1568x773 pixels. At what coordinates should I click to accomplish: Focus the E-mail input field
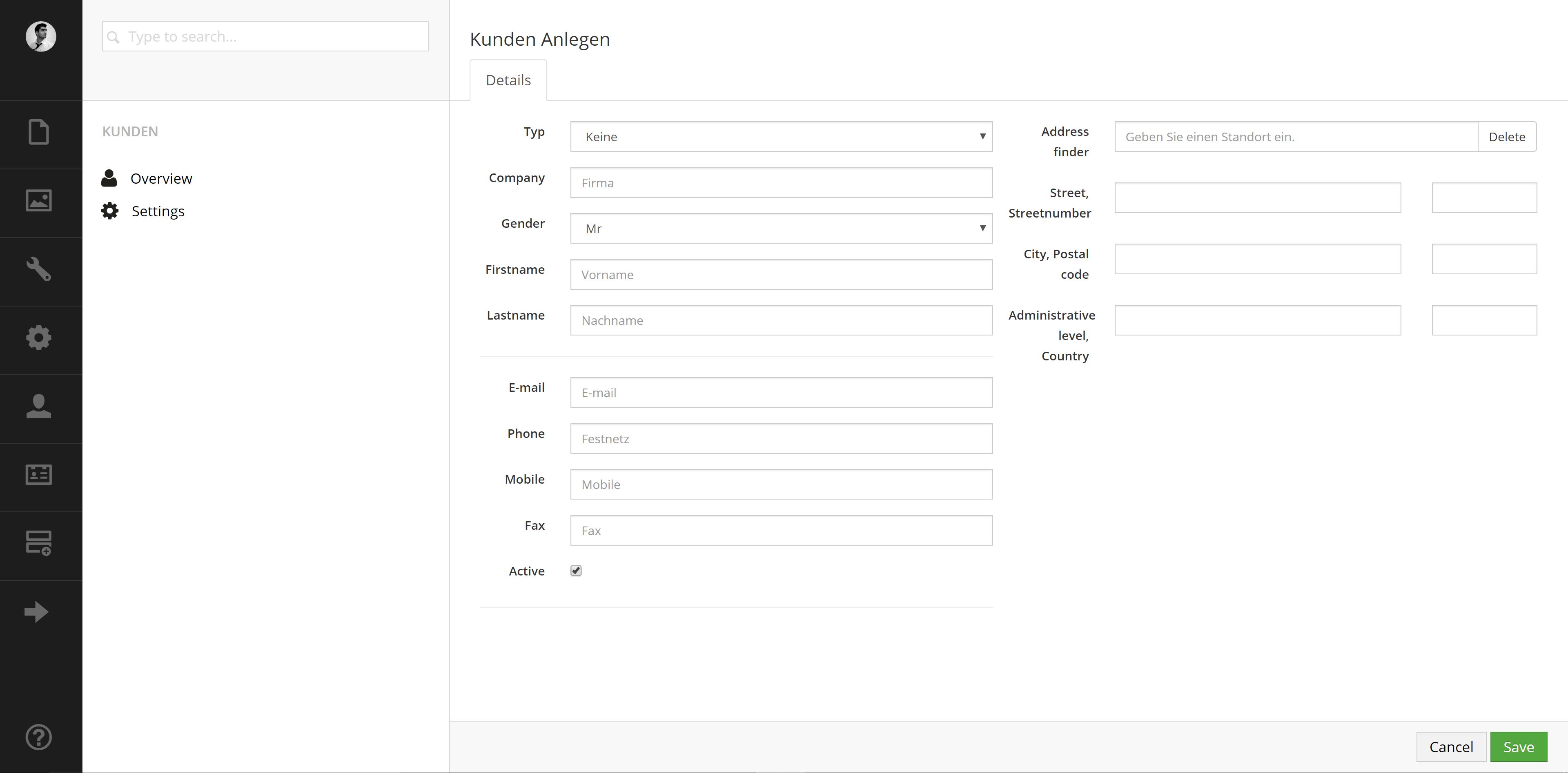781,392
